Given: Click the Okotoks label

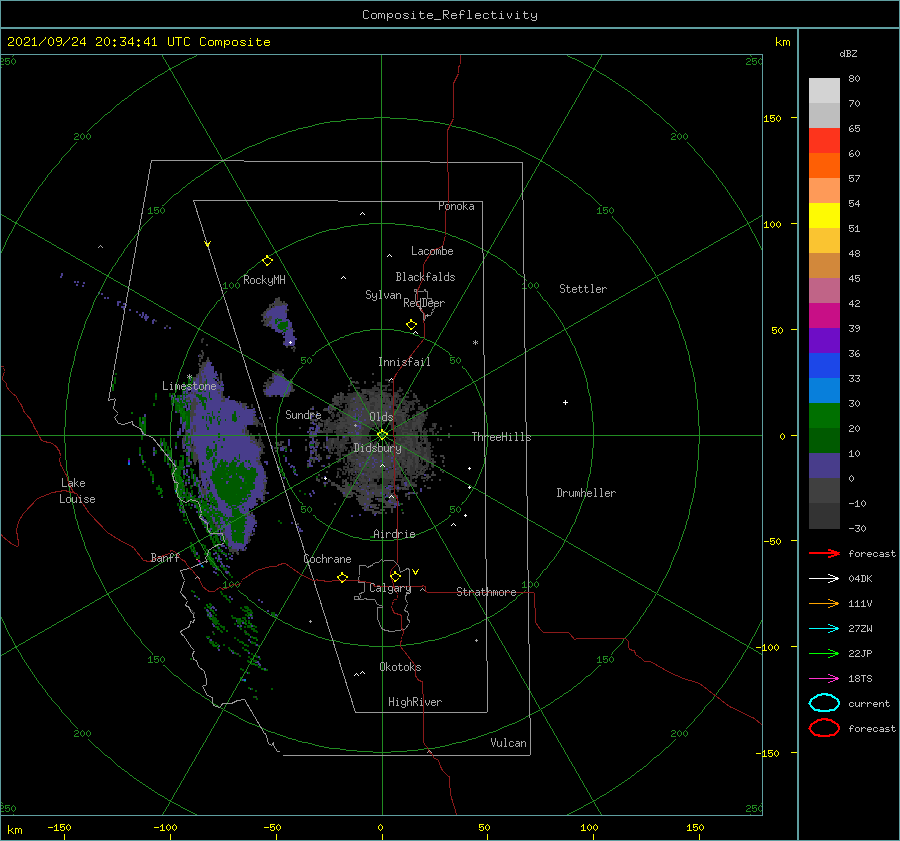Looking at the screenshot, I should click(x=400, y=667).
